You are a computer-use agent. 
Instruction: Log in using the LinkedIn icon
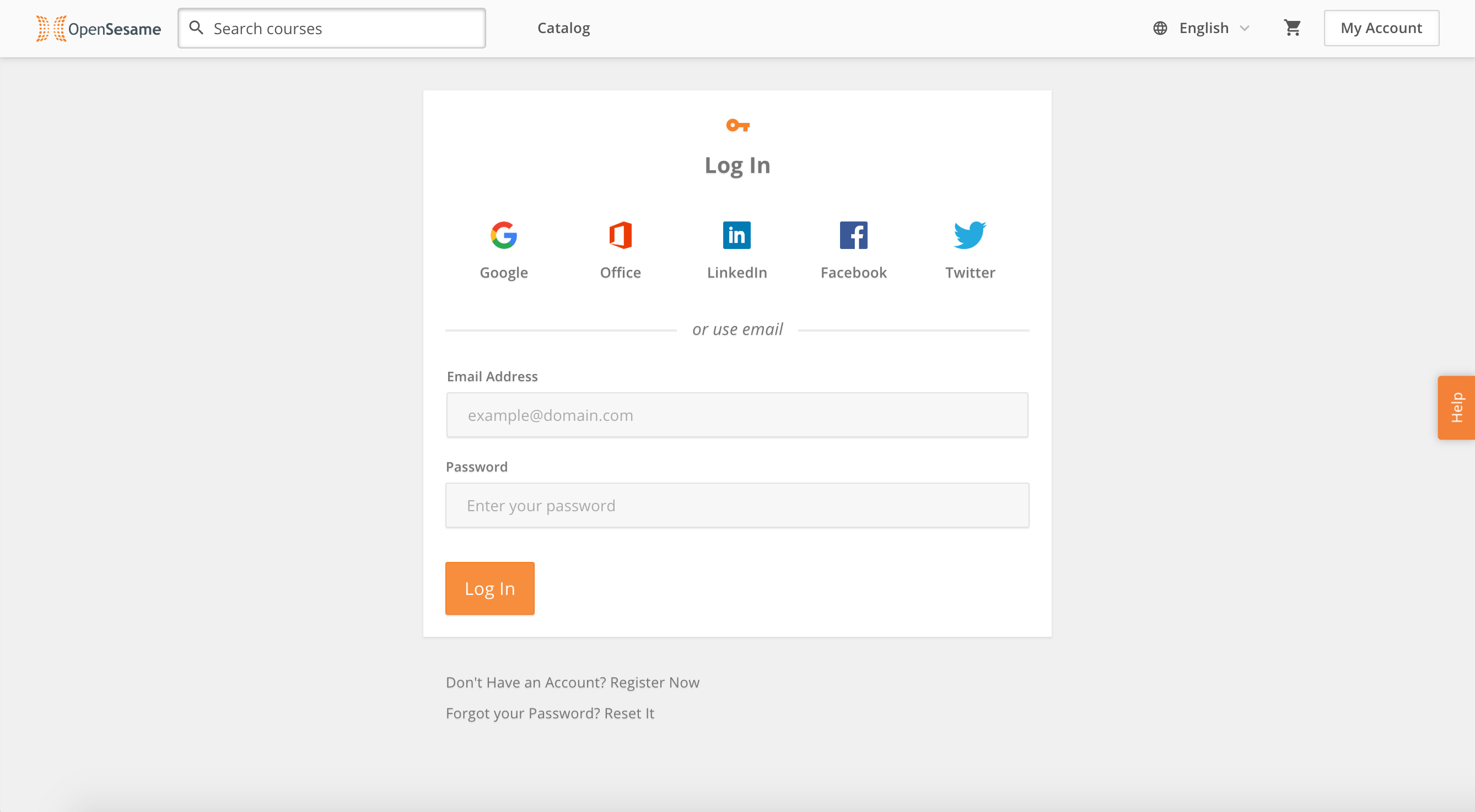point(737,235)
